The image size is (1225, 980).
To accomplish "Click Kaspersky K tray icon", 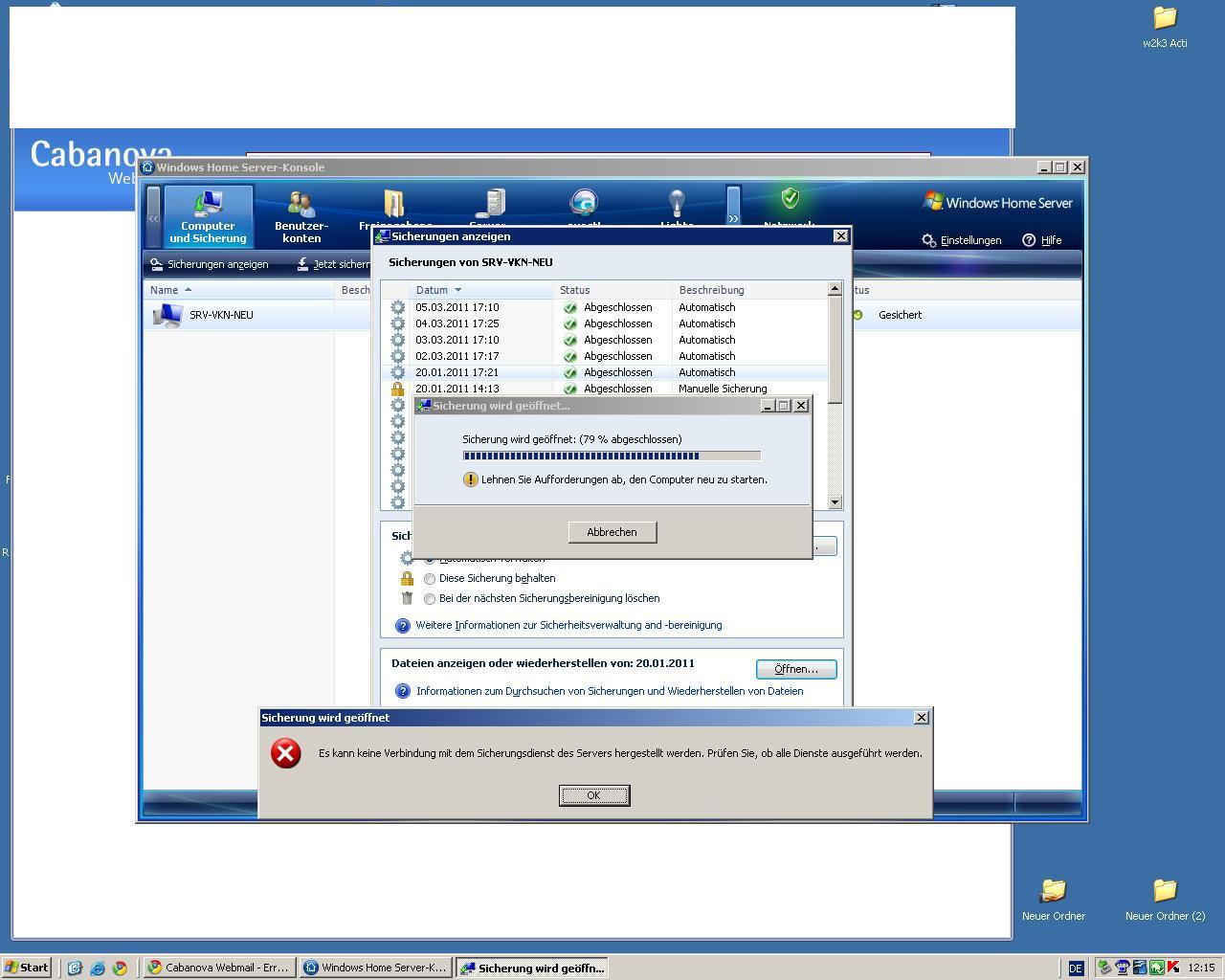I will tap(1173, 968).
